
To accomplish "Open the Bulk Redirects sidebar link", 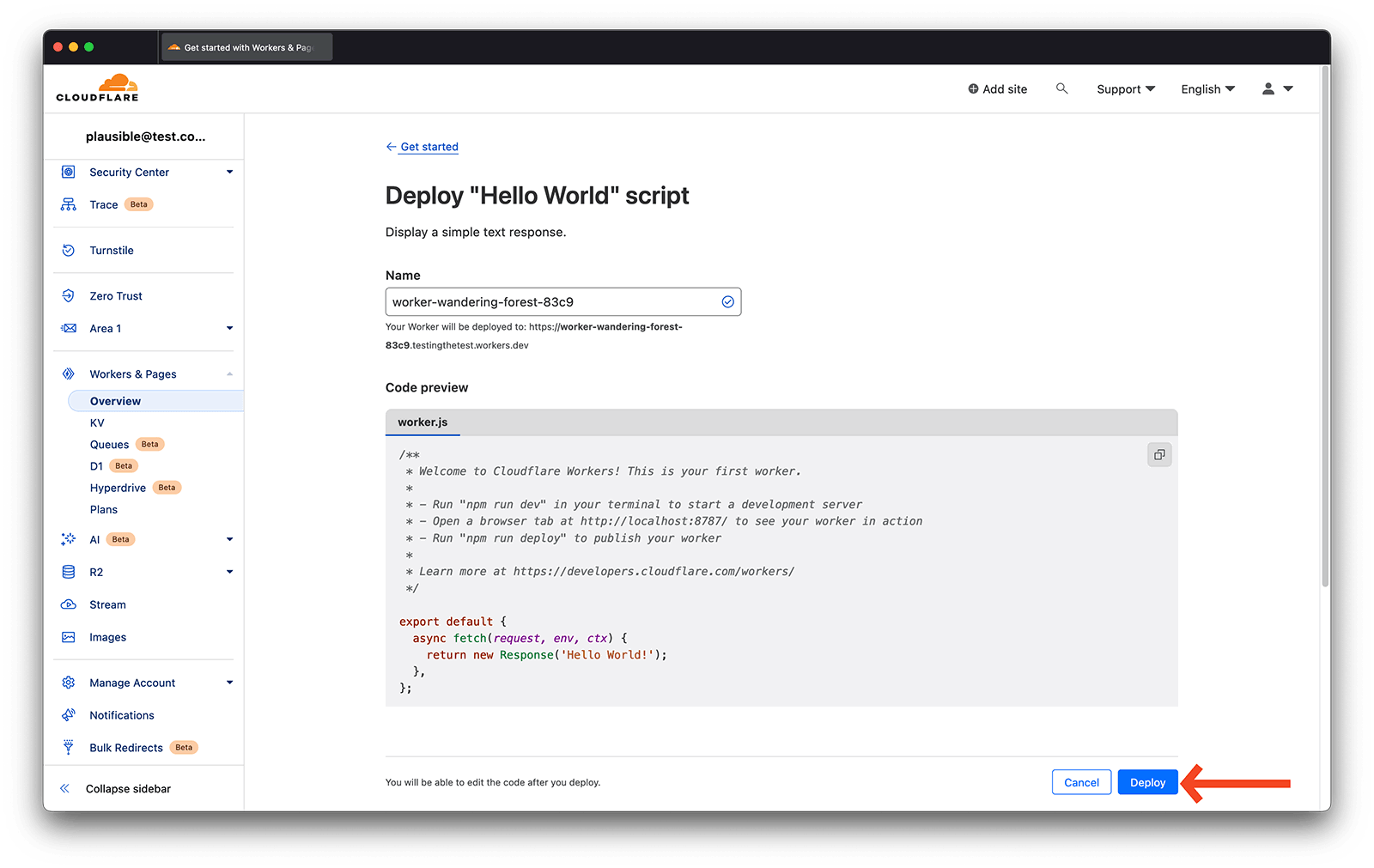I will [x=126, y=748].
